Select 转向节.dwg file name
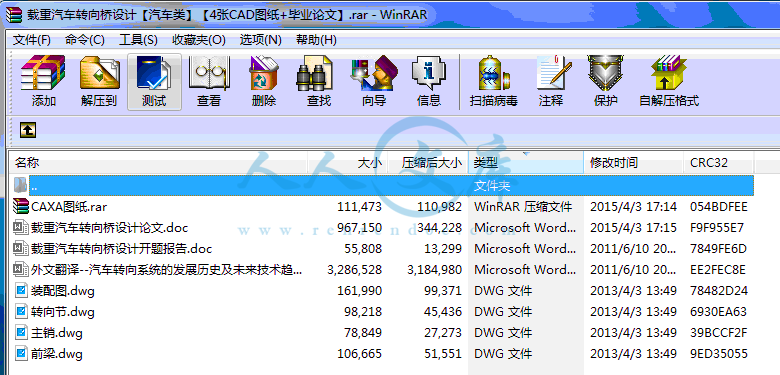Image resolution: width=780 pixels, height=375 pixels. point(63,312)
